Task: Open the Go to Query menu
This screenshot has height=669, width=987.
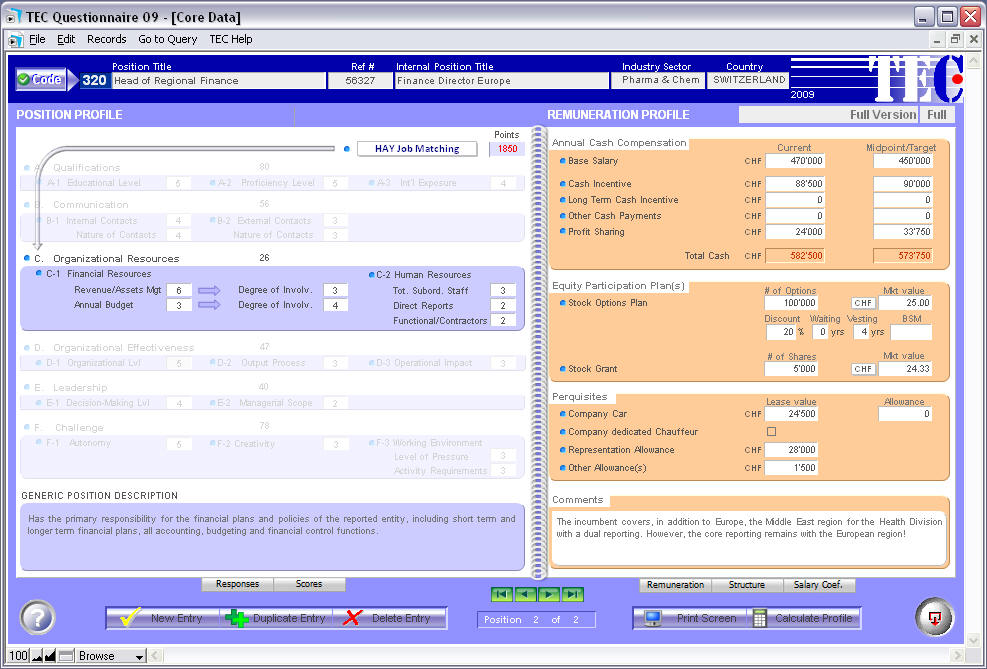Action: (167, 39)
